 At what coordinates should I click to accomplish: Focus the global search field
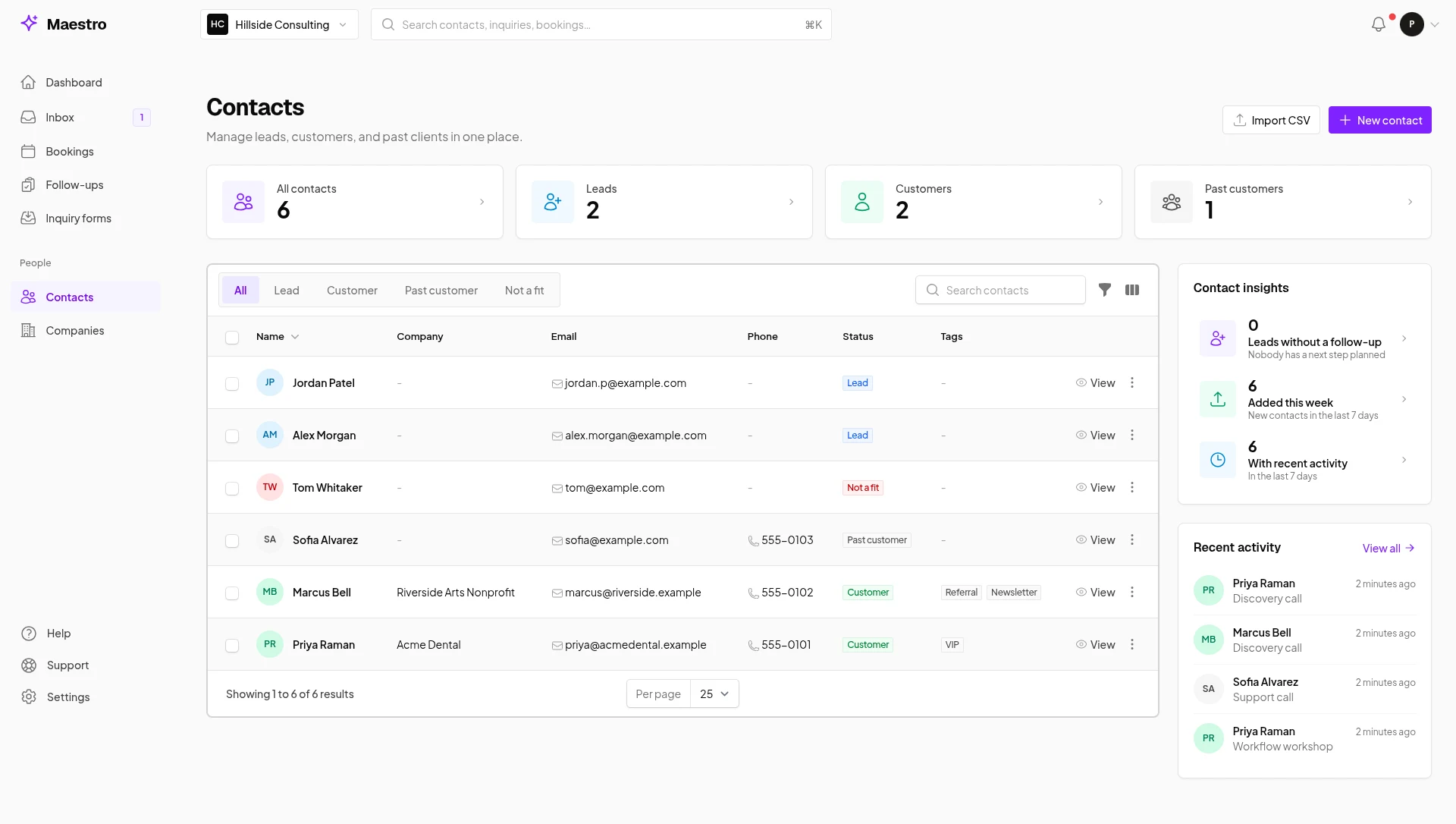click(x=601, y=24)
